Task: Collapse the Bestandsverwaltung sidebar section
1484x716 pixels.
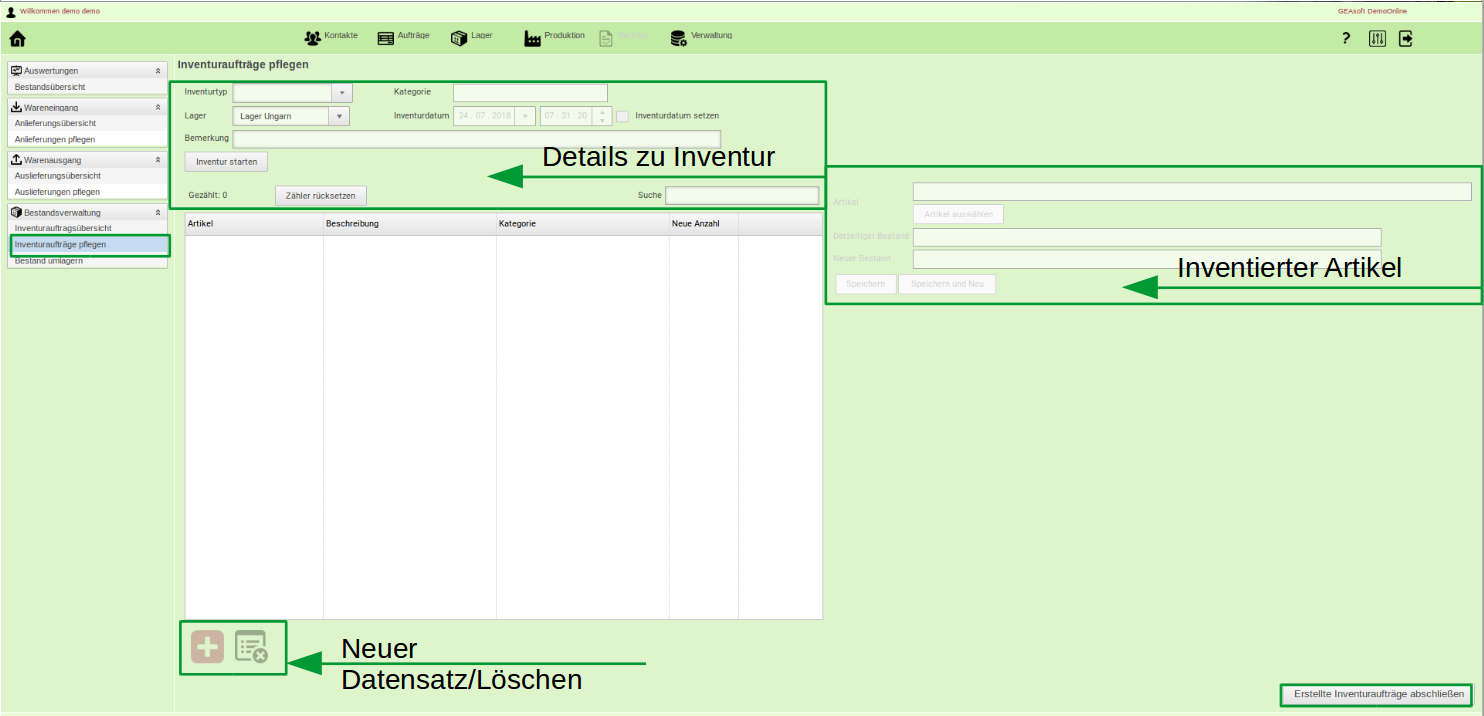Action: click(157, 213)
